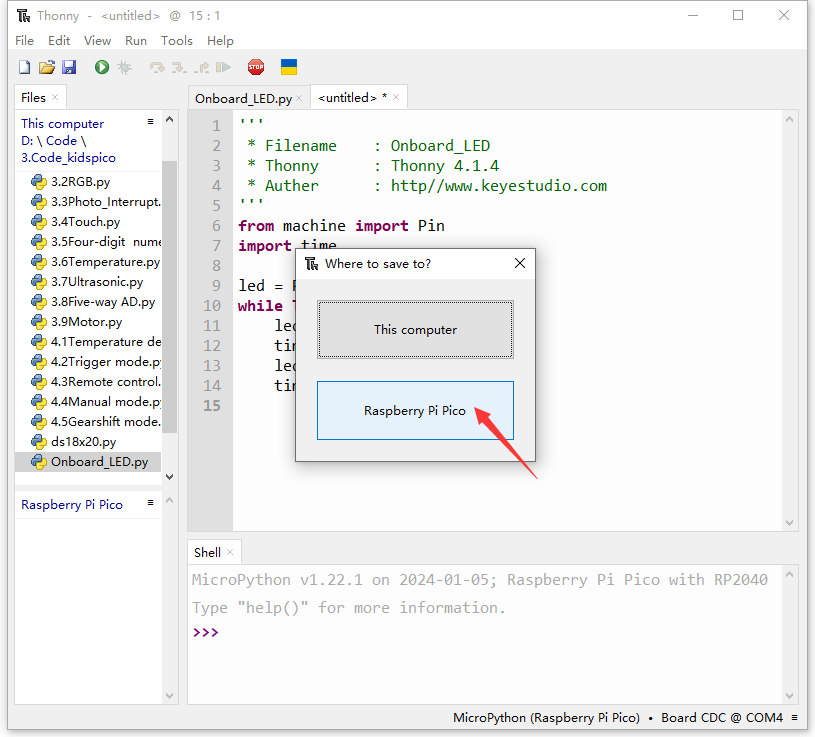Click the New file toolbar icon
The height and width of the screenshot is (737, 815).
click(x=24, y=67)
